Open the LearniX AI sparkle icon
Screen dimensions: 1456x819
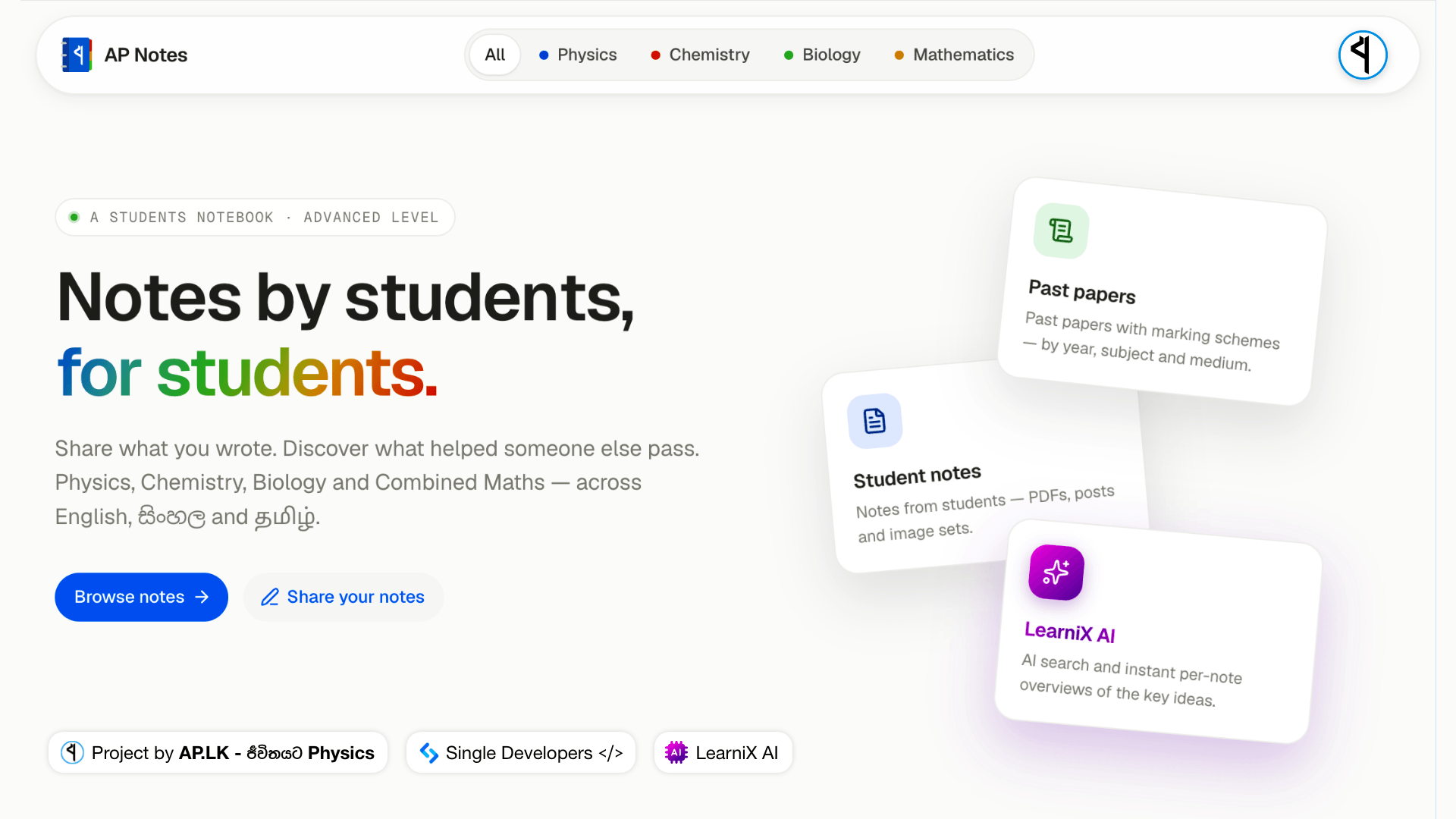pyautogui.click(x=1056, y=573)
